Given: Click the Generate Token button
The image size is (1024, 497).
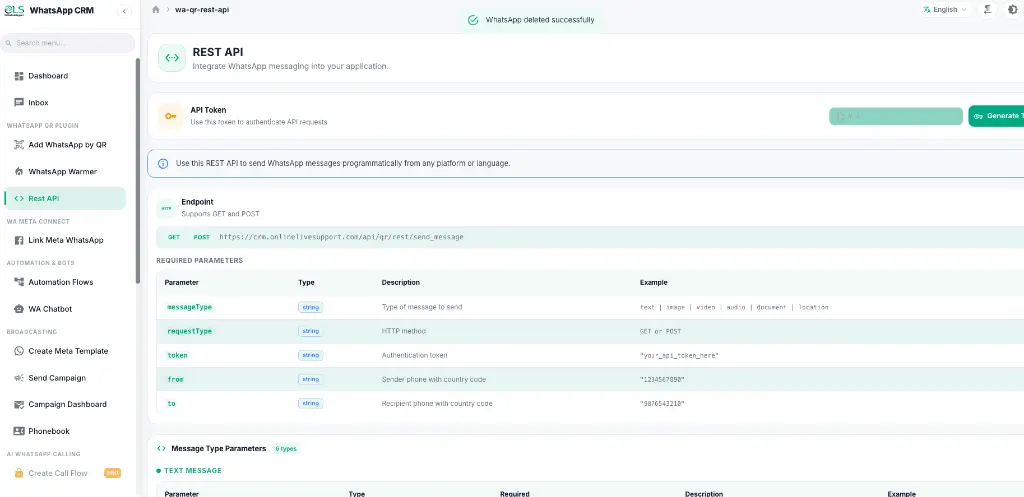Looking at the screenshot, I should click(996, 116).
